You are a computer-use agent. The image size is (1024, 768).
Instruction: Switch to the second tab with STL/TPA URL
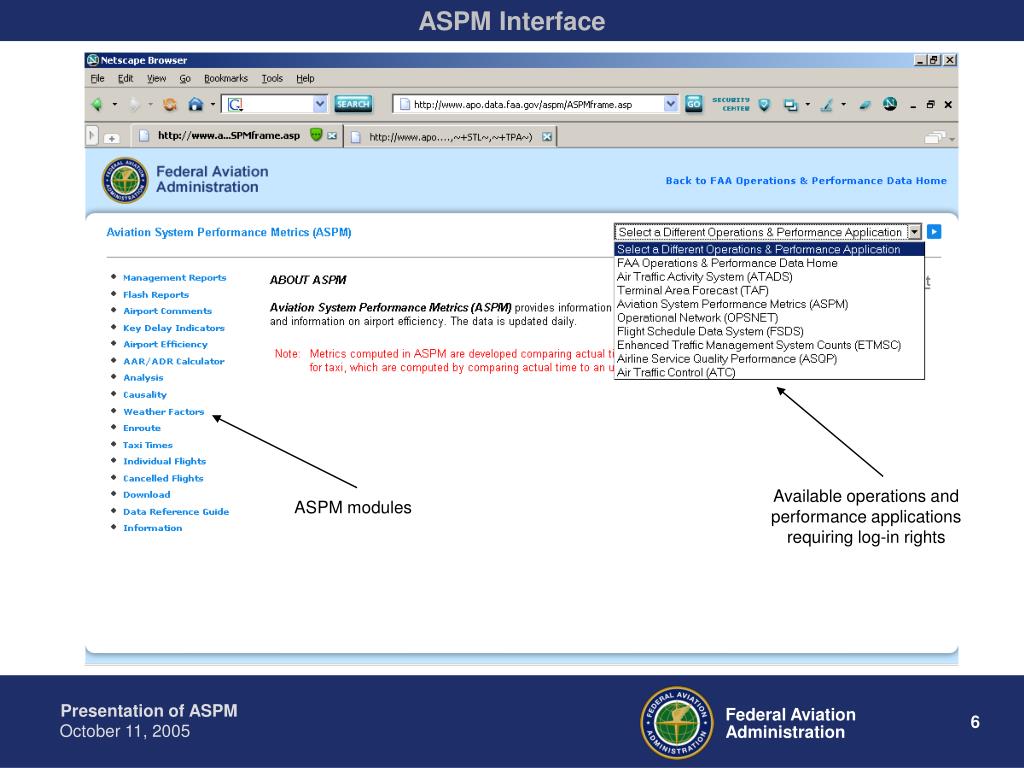click(450, 136)
